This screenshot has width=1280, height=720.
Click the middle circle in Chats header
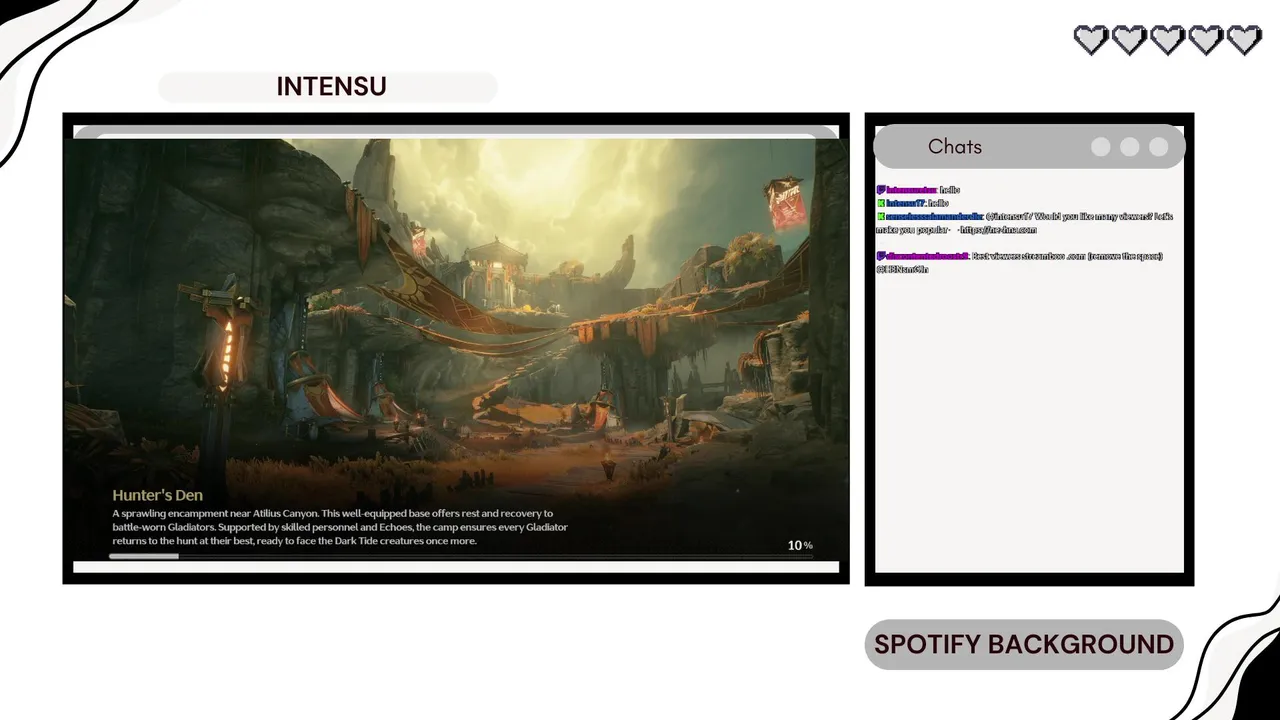pyautogui.click(x=1130, y=147)
